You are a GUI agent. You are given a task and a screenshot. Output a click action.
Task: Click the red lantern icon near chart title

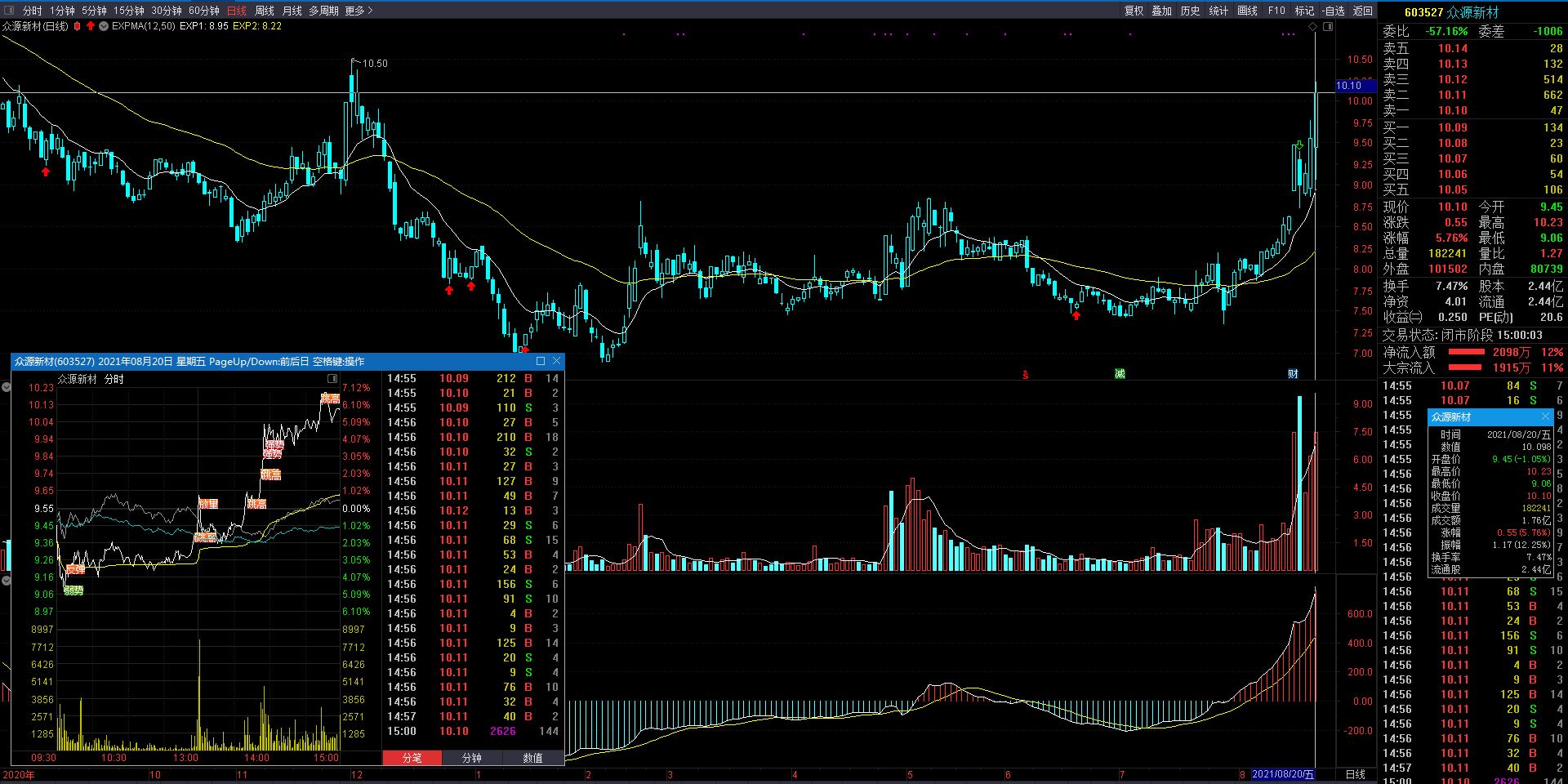[78, 26]
